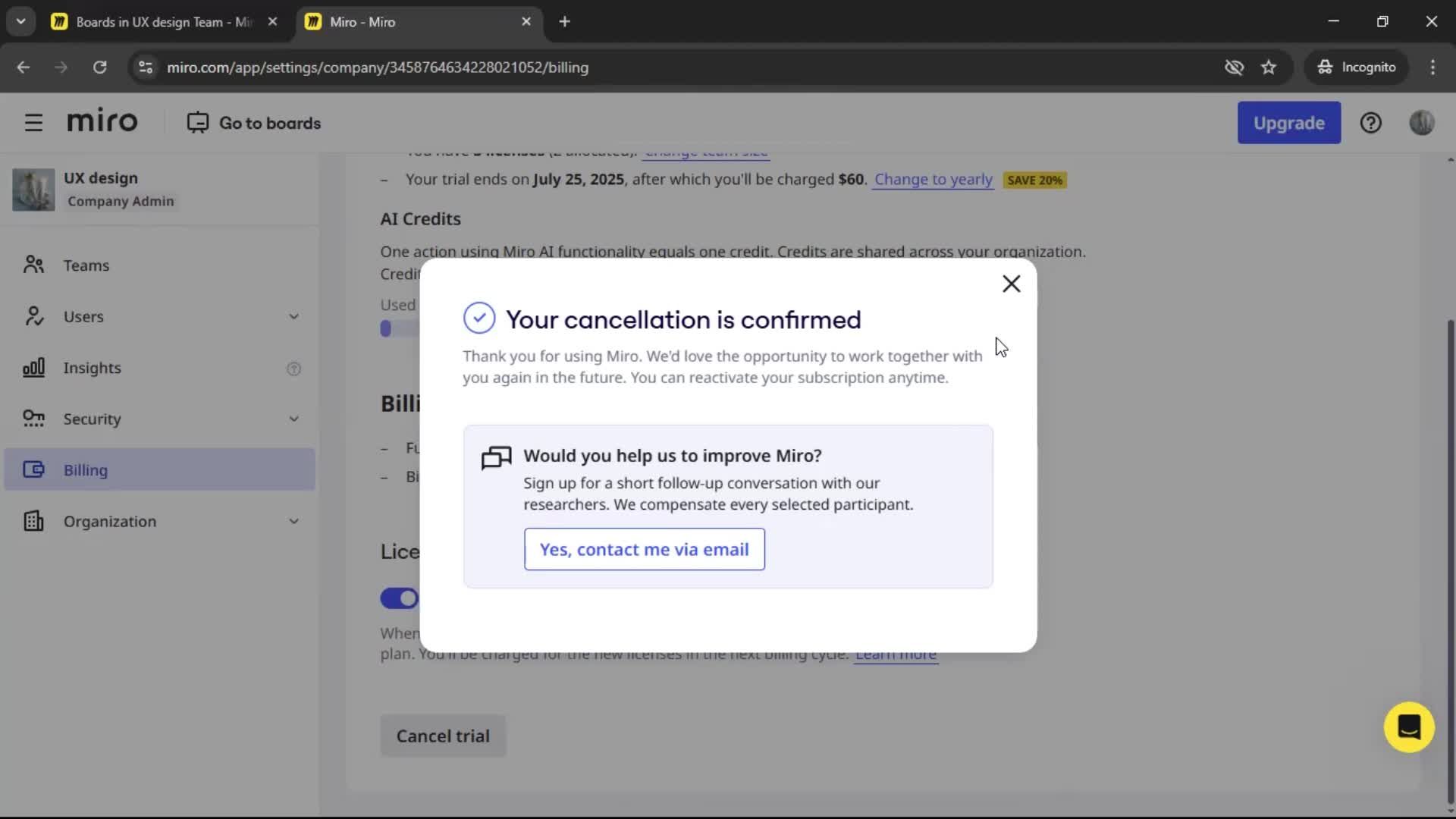Open the help question mark icon
Screen dimensions: 1456x819
coord(1370,123)
